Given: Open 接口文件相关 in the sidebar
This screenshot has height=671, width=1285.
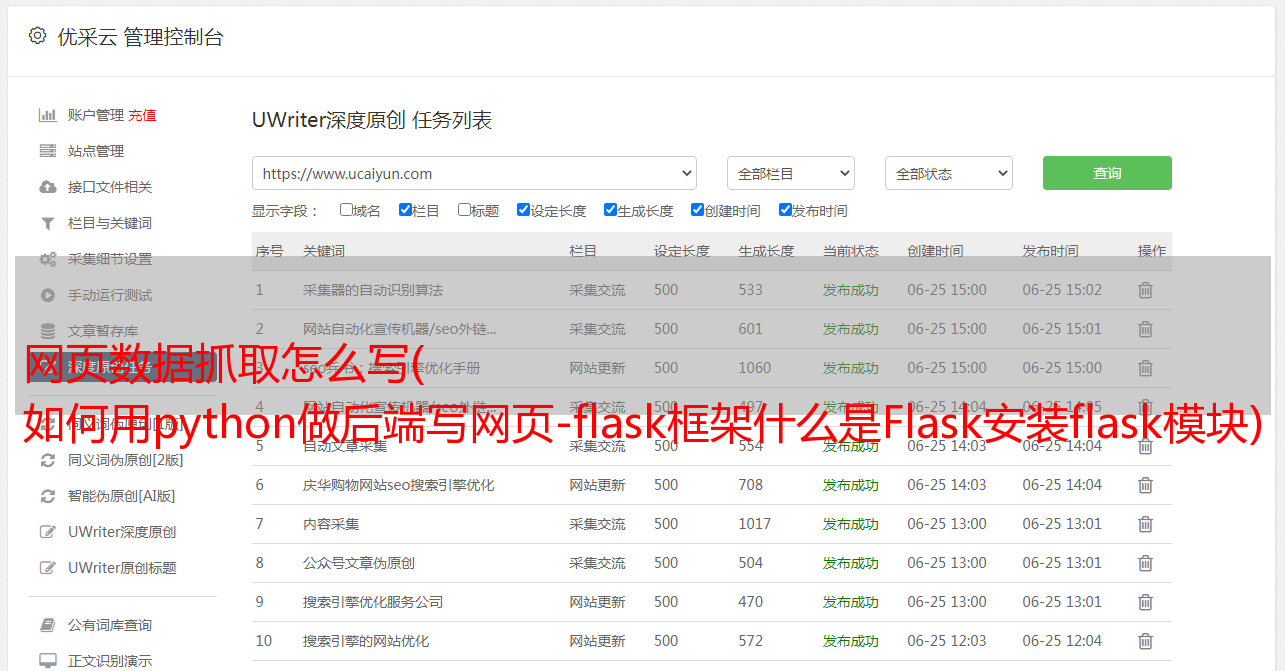Looking at the screenshot, I should tap(110, 187).
